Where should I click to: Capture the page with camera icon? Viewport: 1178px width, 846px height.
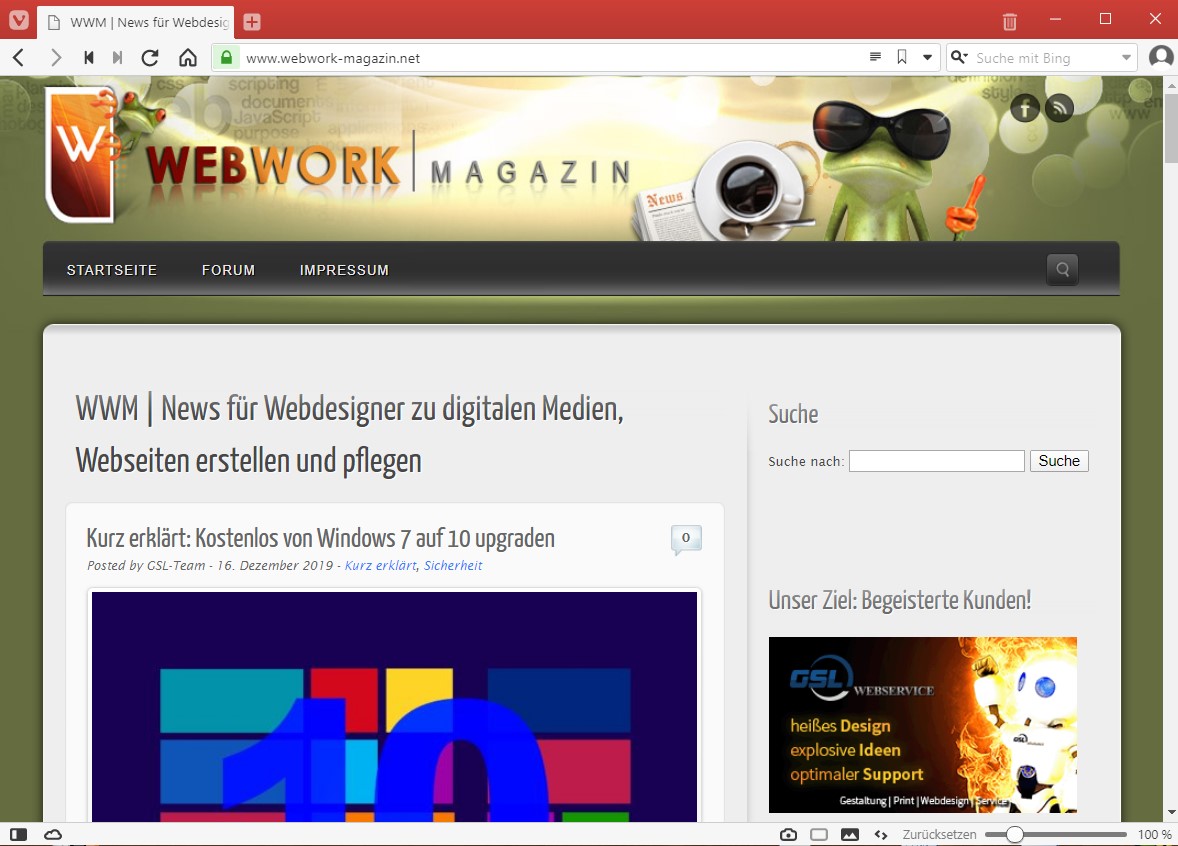(x=788, y=835)
